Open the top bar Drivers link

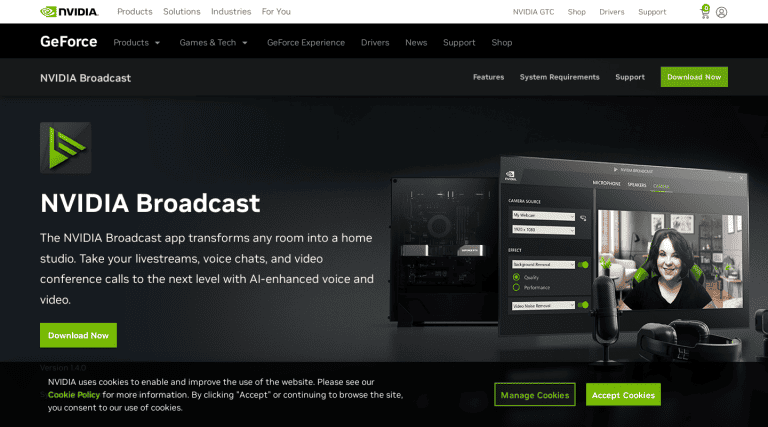tap(612, 12)
